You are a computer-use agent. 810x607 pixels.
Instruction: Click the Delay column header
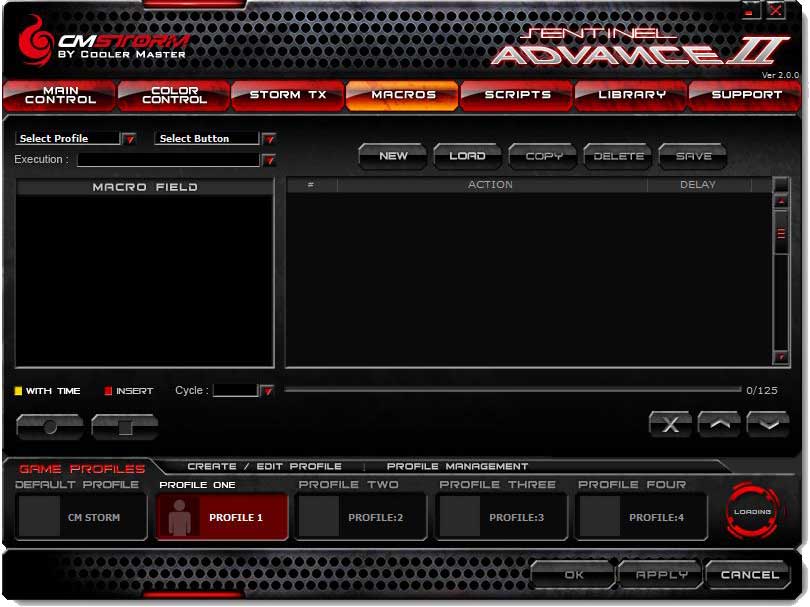click(698, 184)
